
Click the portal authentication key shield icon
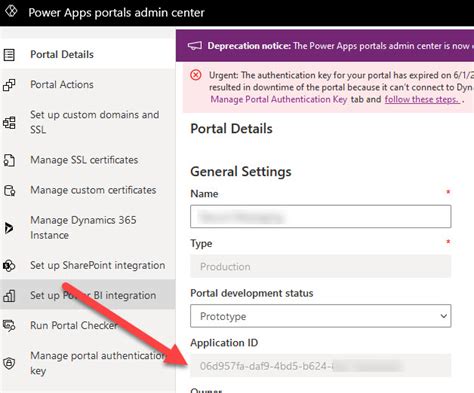click(x=9, y=363)
